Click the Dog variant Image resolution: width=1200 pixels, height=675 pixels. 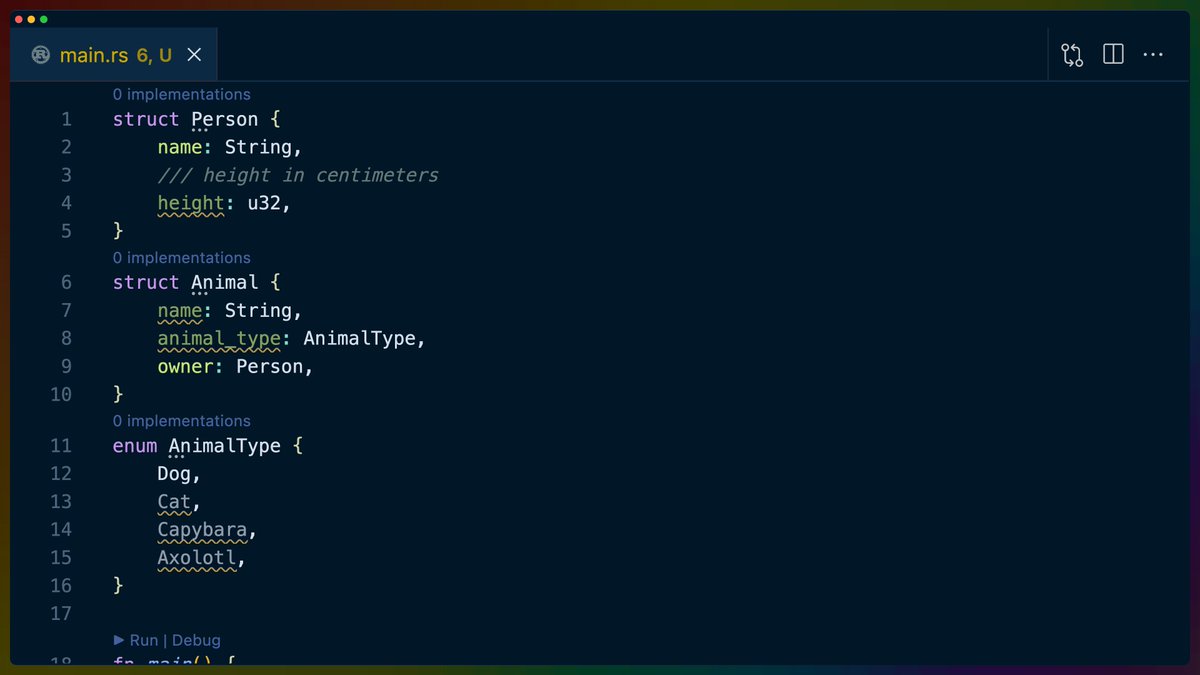click(174, 474)
